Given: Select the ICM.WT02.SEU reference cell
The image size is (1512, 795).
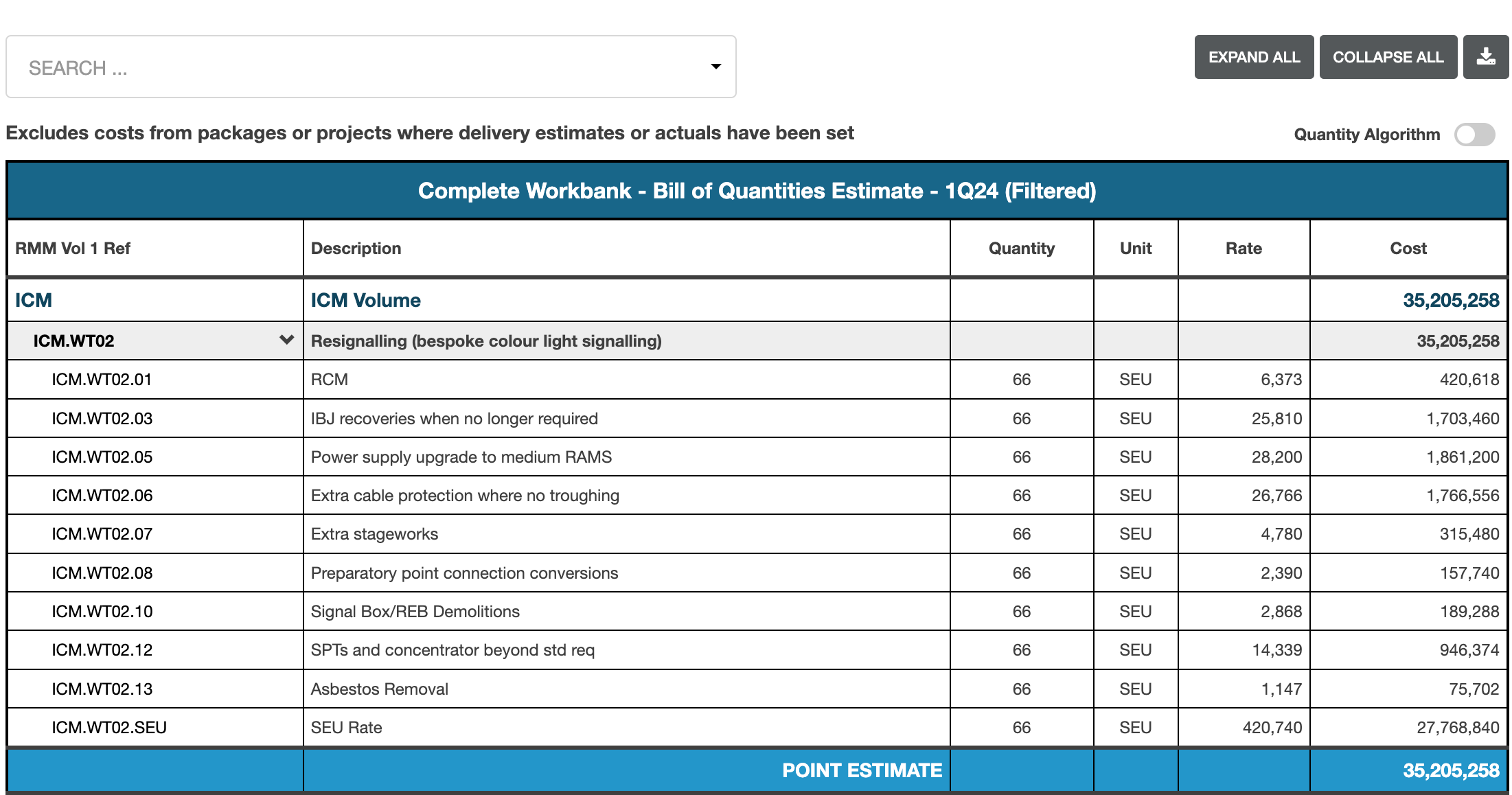Looking at the screenshot, I should tap(109, 728).
